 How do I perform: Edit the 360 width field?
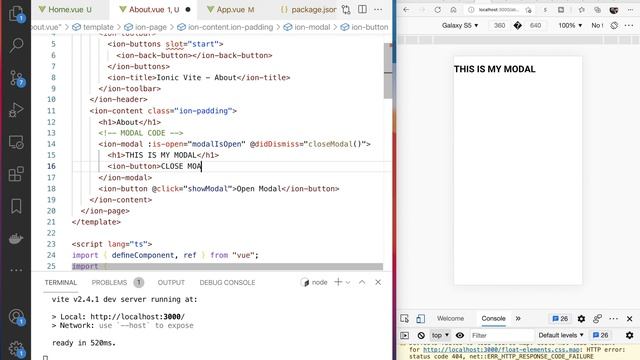[499, 25]
